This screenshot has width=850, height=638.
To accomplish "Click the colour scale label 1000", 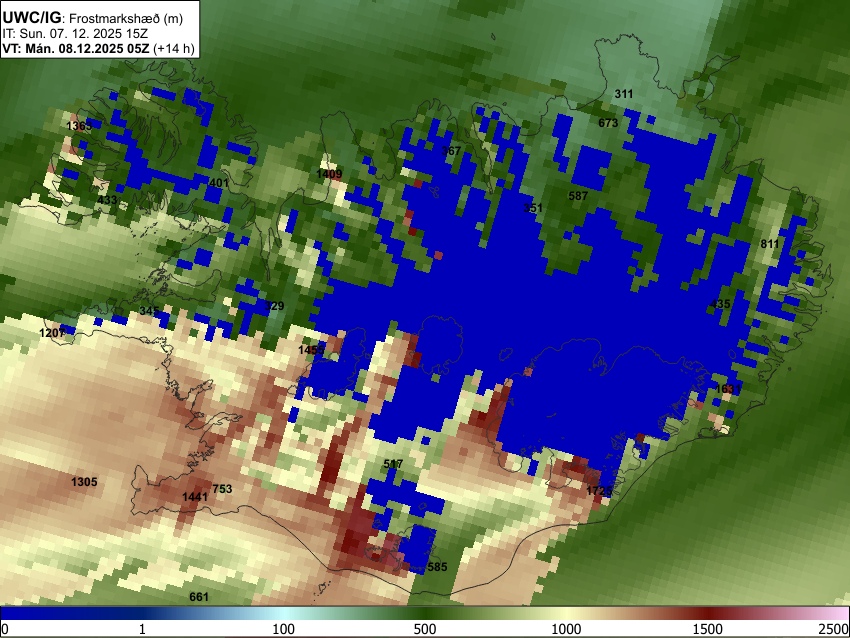I will [566, 629].
